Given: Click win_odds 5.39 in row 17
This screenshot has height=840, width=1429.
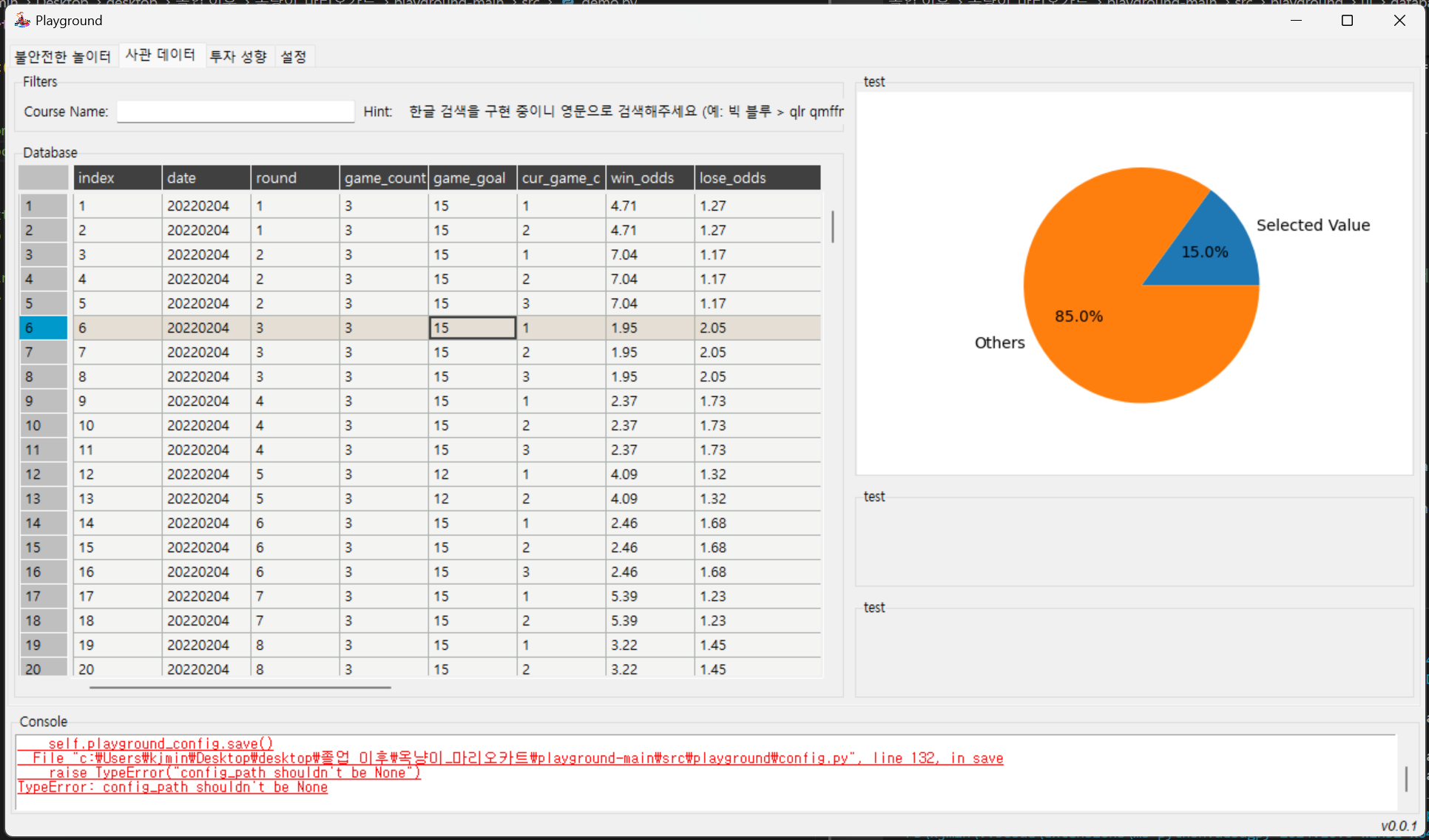Looking at the screenshot, I should [650, 596].
